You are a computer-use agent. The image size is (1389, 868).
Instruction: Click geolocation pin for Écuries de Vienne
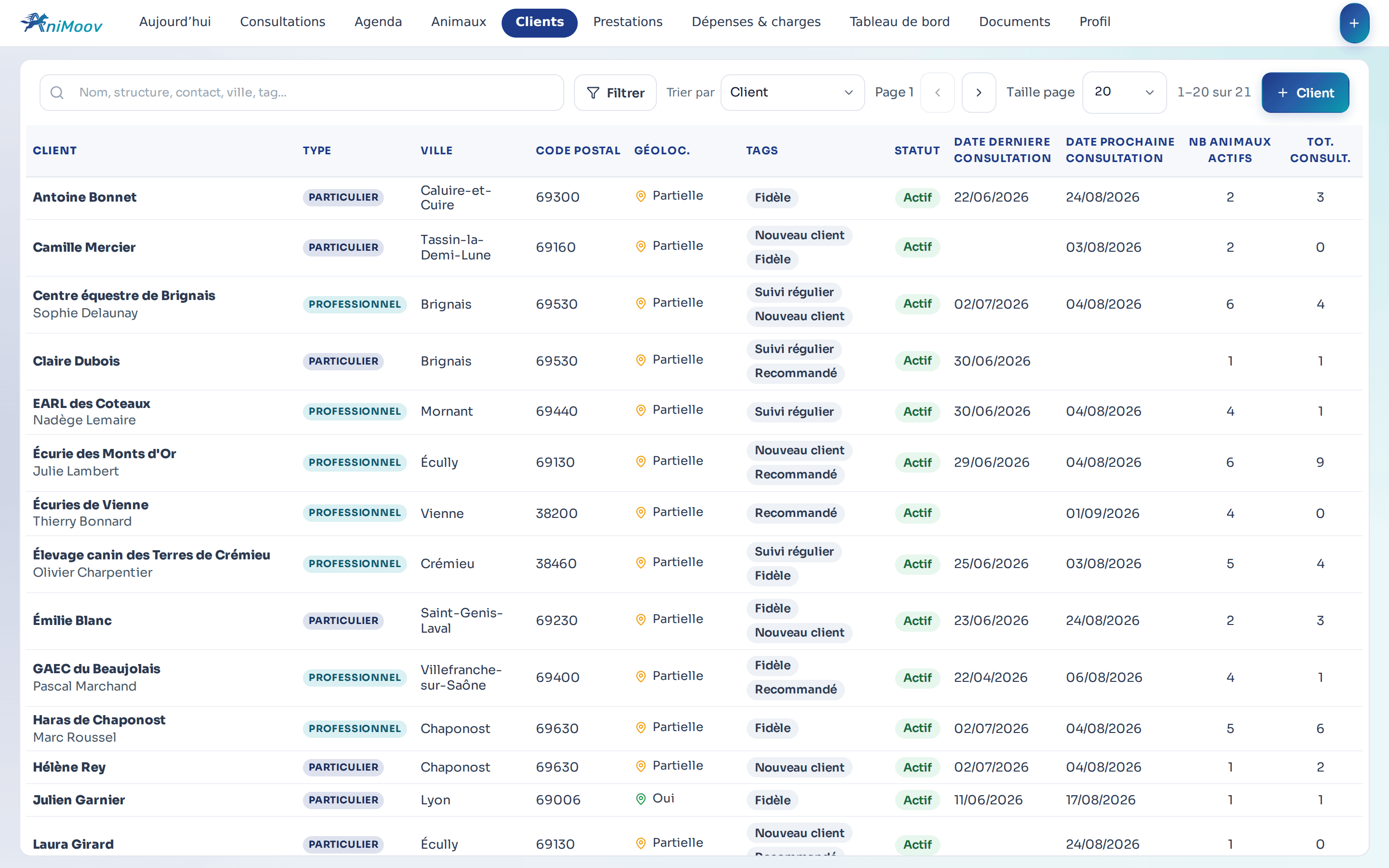pos(641,512)
